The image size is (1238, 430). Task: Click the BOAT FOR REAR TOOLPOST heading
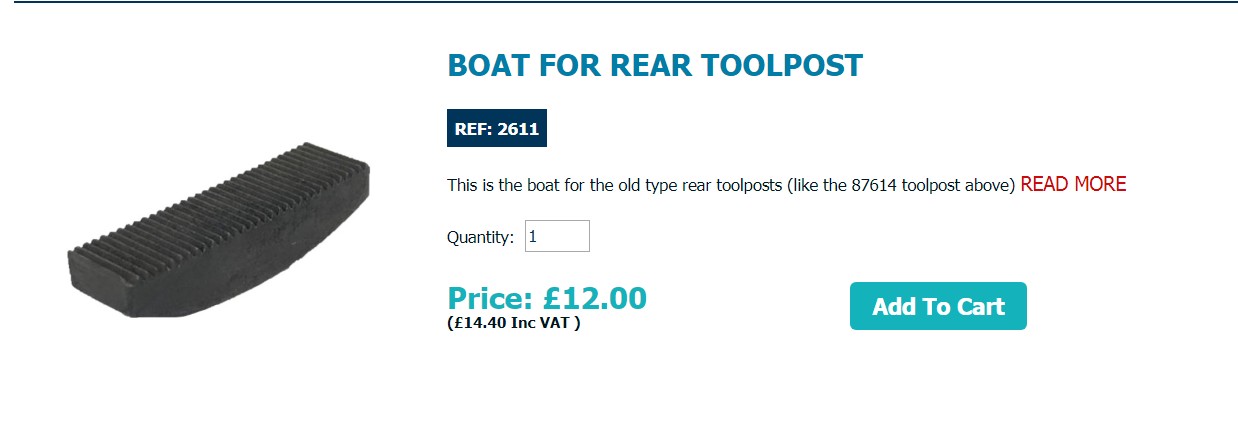pyautogui.click(x=655, y=65)
